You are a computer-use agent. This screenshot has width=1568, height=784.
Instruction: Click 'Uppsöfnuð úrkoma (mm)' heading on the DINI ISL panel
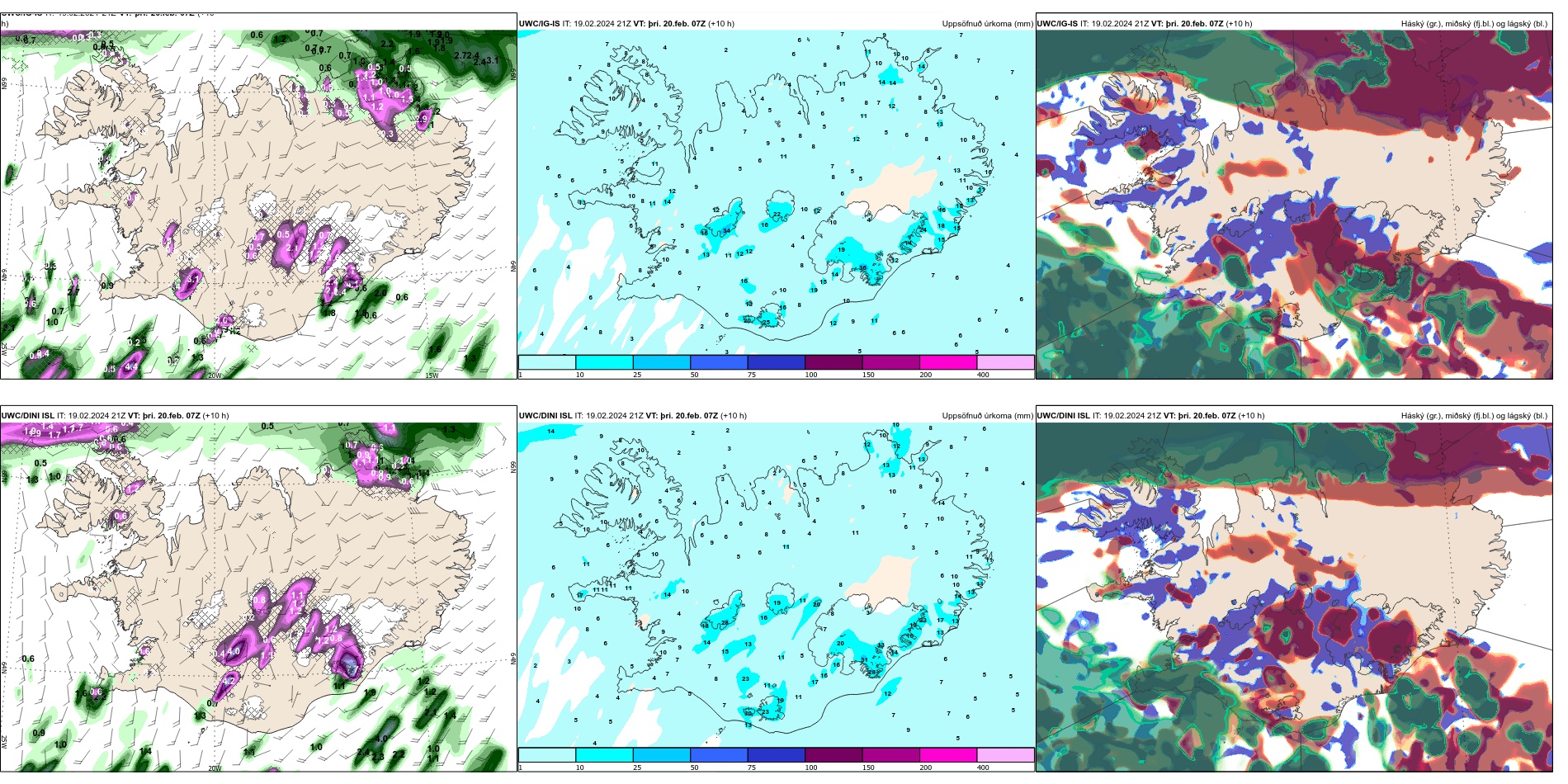coord(987,416)
